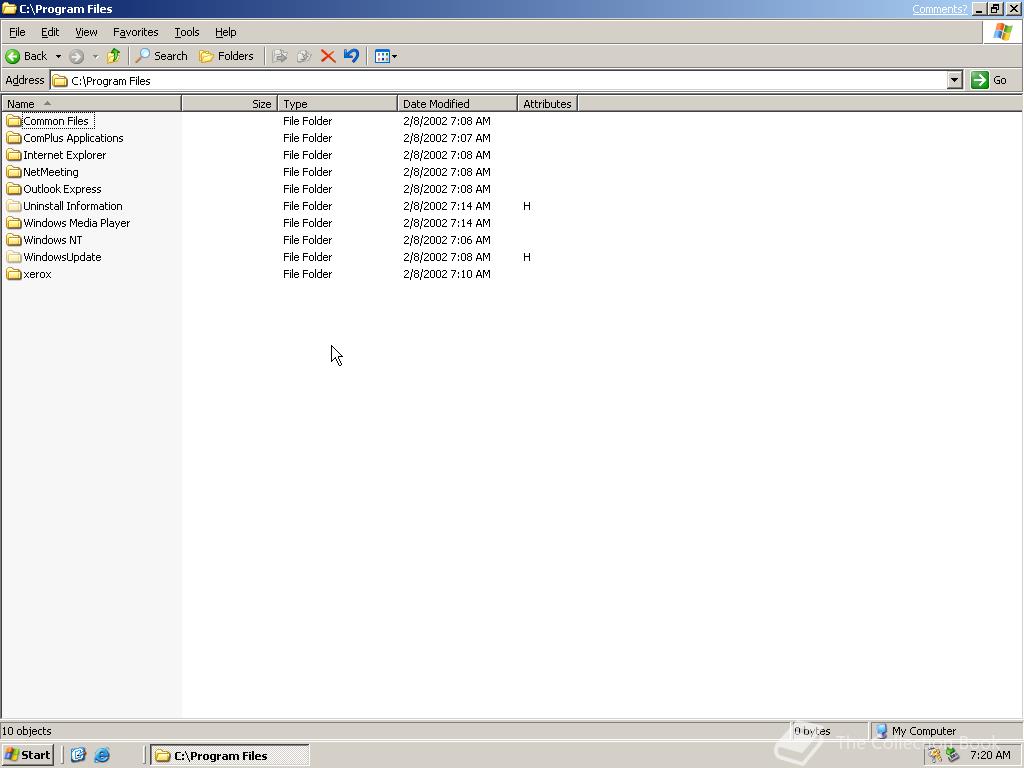
Task: Click the blue Undo icon
Action: pos(351,56)
